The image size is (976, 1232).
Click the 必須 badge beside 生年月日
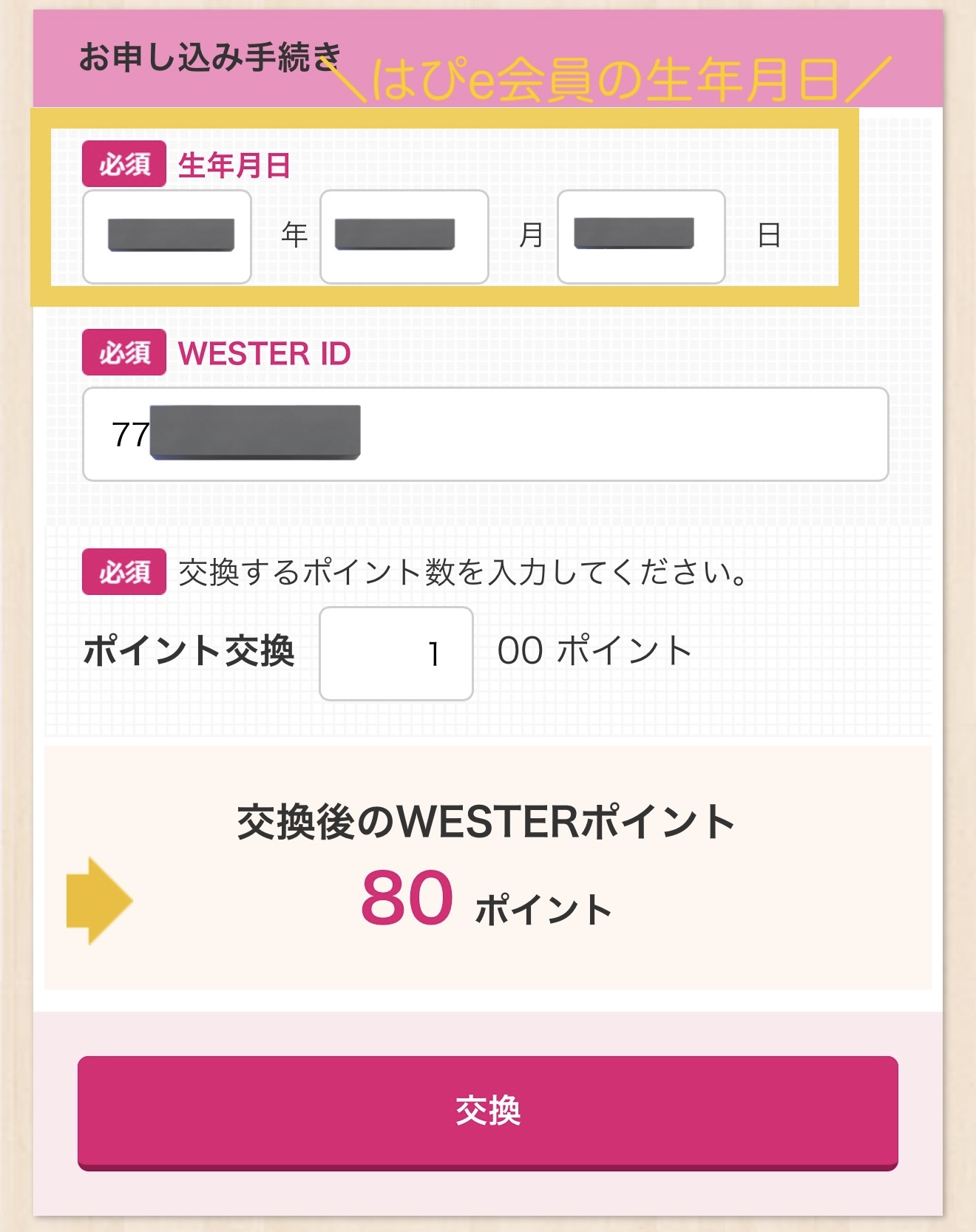pos(124,164)
